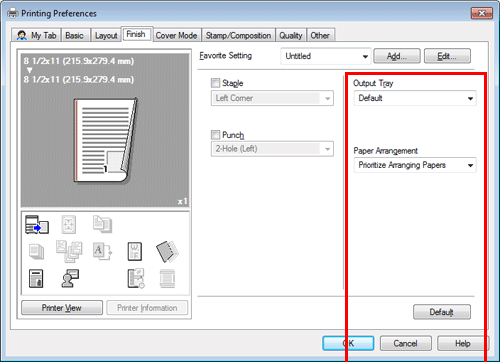Click the greyed page icon with four arrows

coord(69,224)
